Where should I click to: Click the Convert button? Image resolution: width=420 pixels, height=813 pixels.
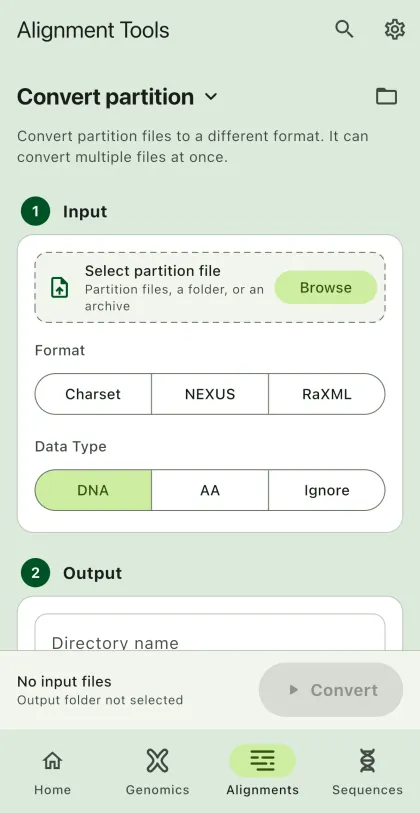(x=331, y=690)
